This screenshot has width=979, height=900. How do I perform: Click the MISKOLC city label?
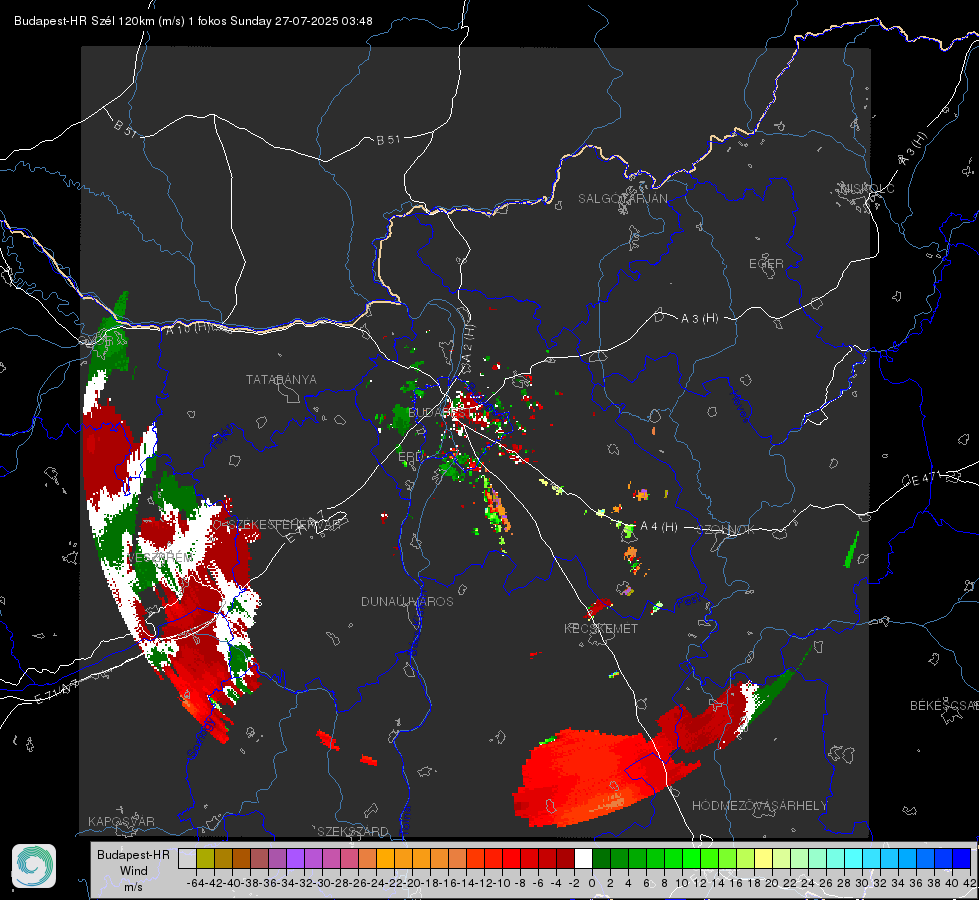pyautogui.click(x=867, y=189)
